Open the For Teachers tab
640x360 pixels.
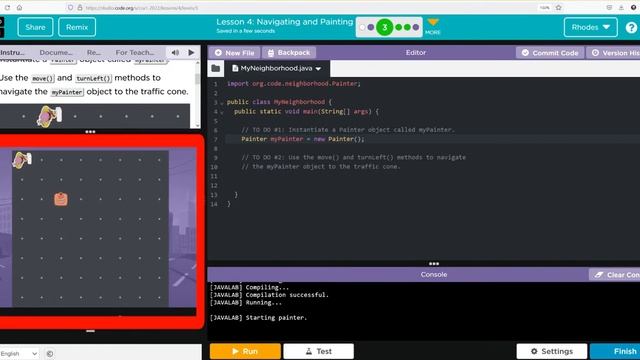(x=135, y=52)
